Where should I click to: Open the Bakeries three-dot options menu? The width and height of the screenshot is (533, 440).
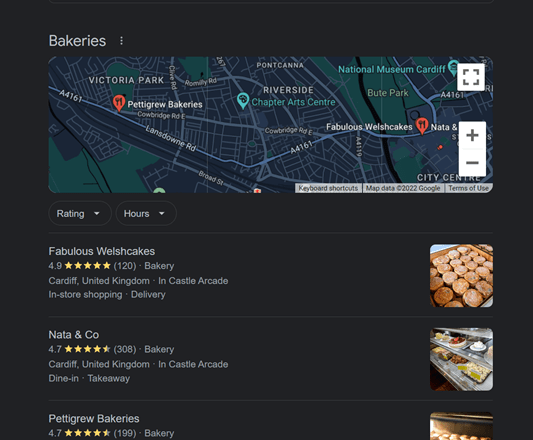coord(121,41)
